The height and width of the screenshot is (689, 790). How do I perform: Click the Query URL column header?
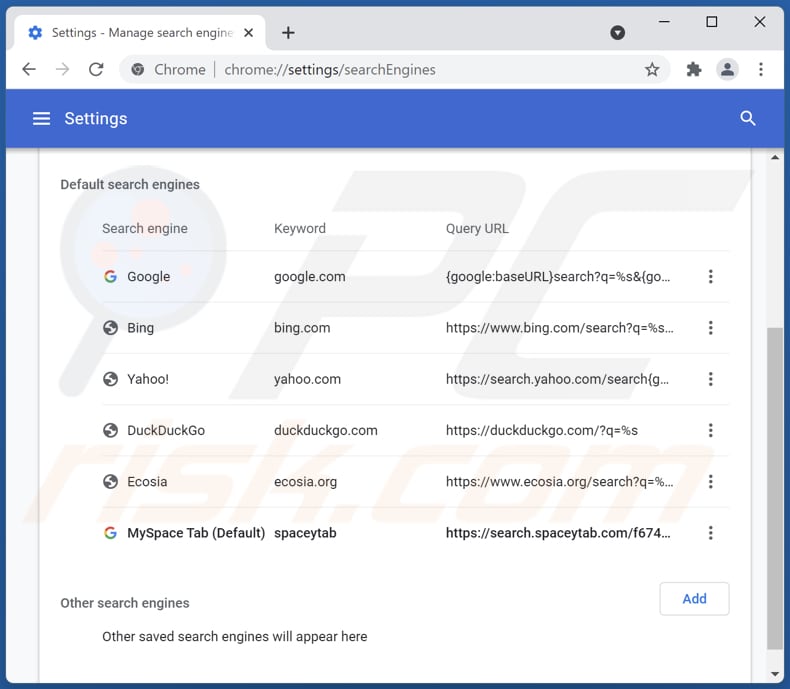(x=477, y=229)
